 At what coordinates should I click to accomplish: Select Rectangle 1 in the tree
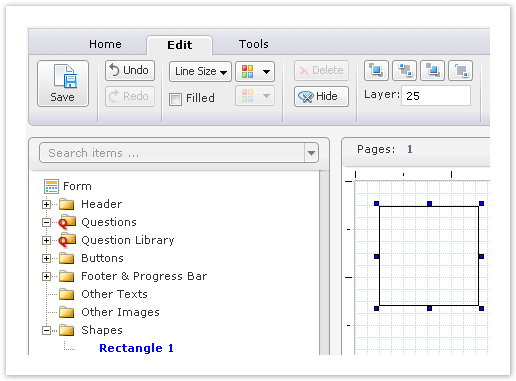click(136, 348)
